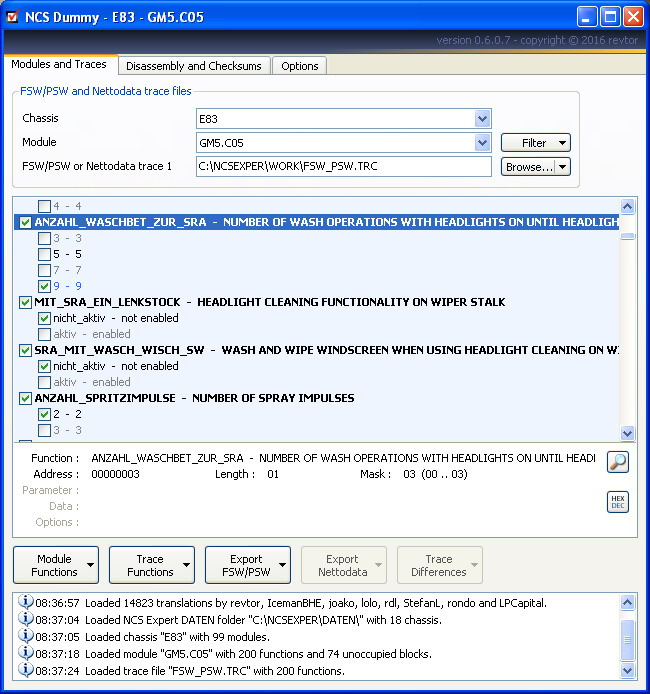
Task: Check the '7 - 7' parameter checkbox
Action: [44, 270]
